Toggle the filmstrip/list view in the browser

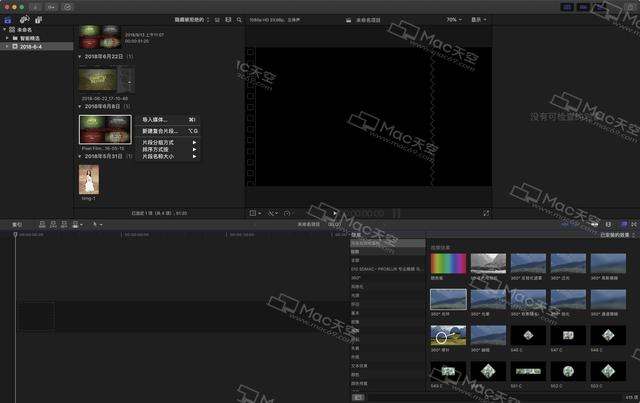(217, 20)
